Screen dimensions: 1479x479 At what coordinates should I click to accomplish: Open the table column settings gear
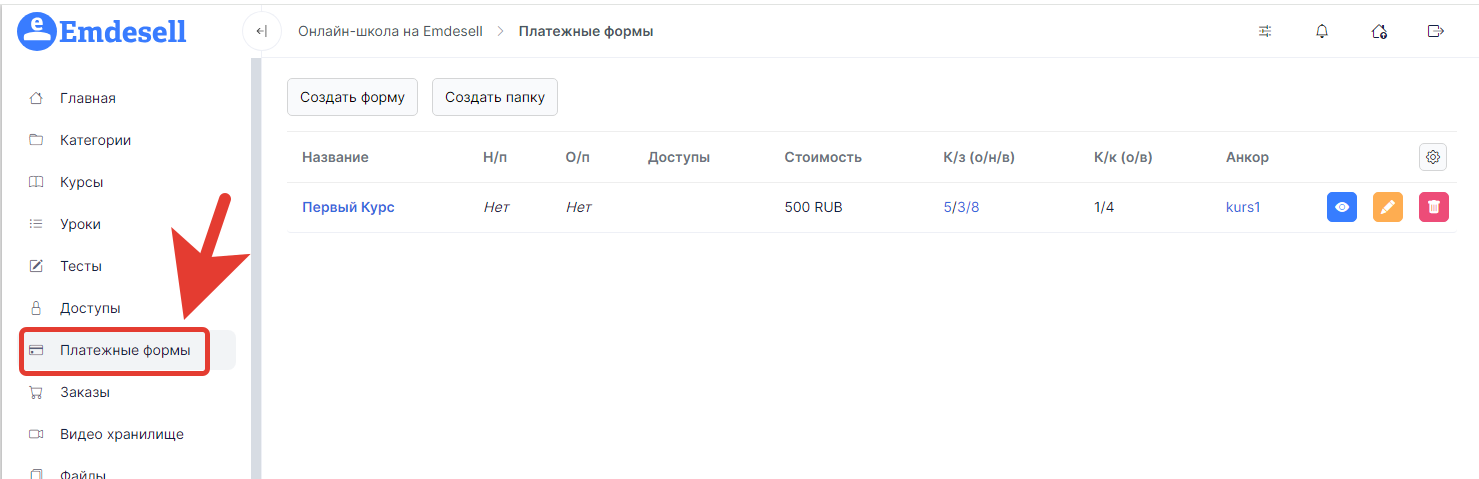pos(1433,157)
